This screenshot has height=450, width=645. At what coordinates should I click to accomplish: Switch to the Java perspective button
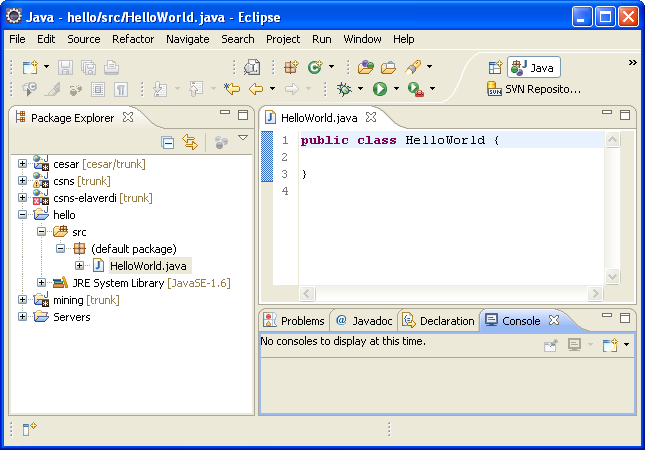click(x=534, y=67)
